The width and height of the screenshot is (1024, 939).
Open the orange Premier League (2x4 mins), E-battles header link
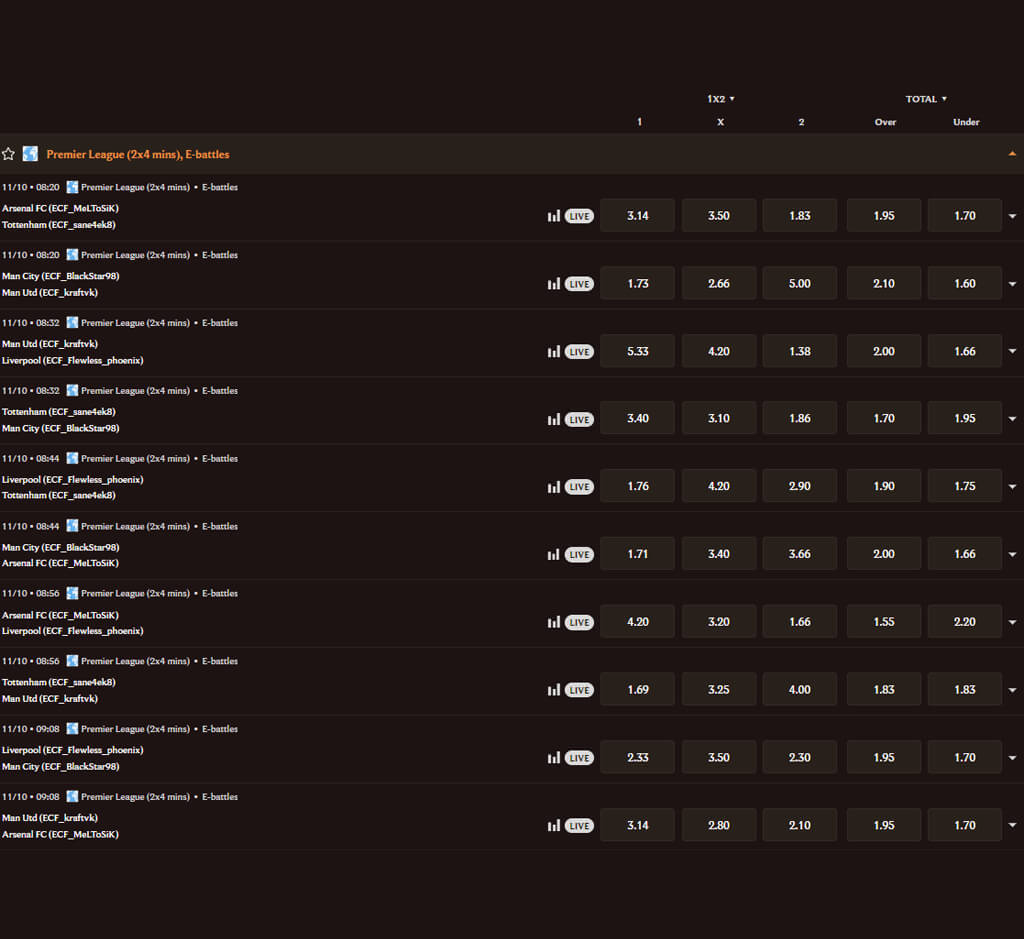click(138, 155)
